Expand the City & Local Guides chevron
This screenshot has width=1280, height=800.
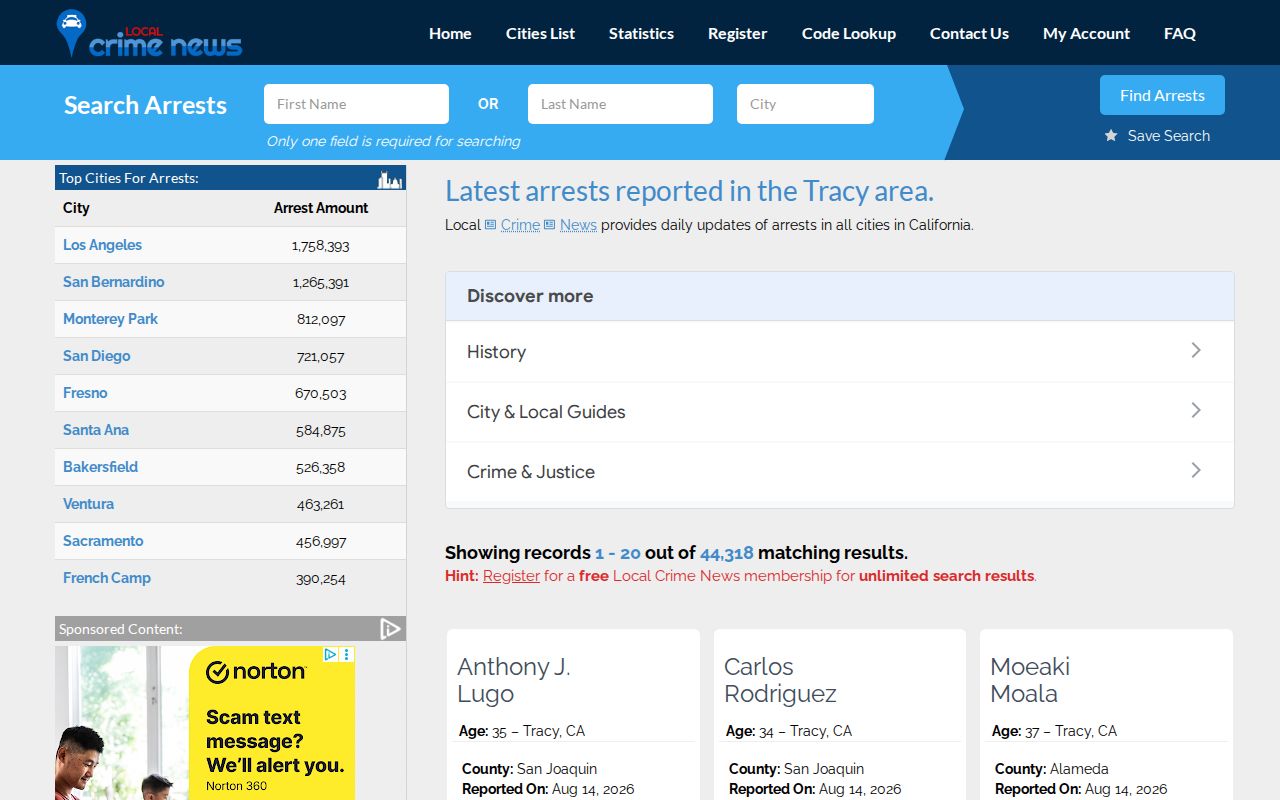click(1196, 410)
